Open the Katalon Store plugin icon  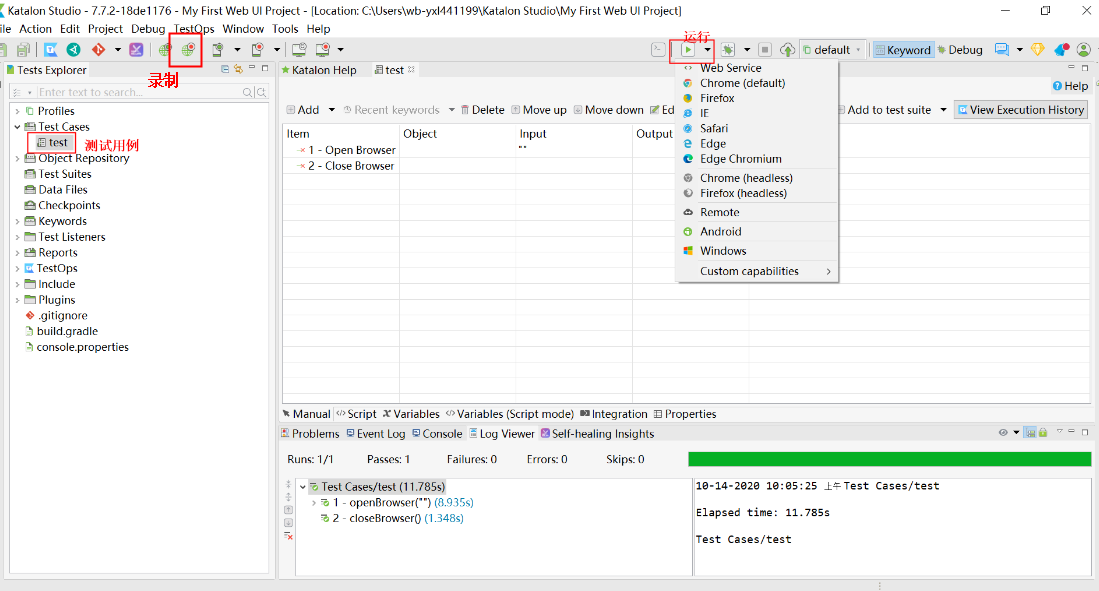pyautogui.click(x=74, y=50)
